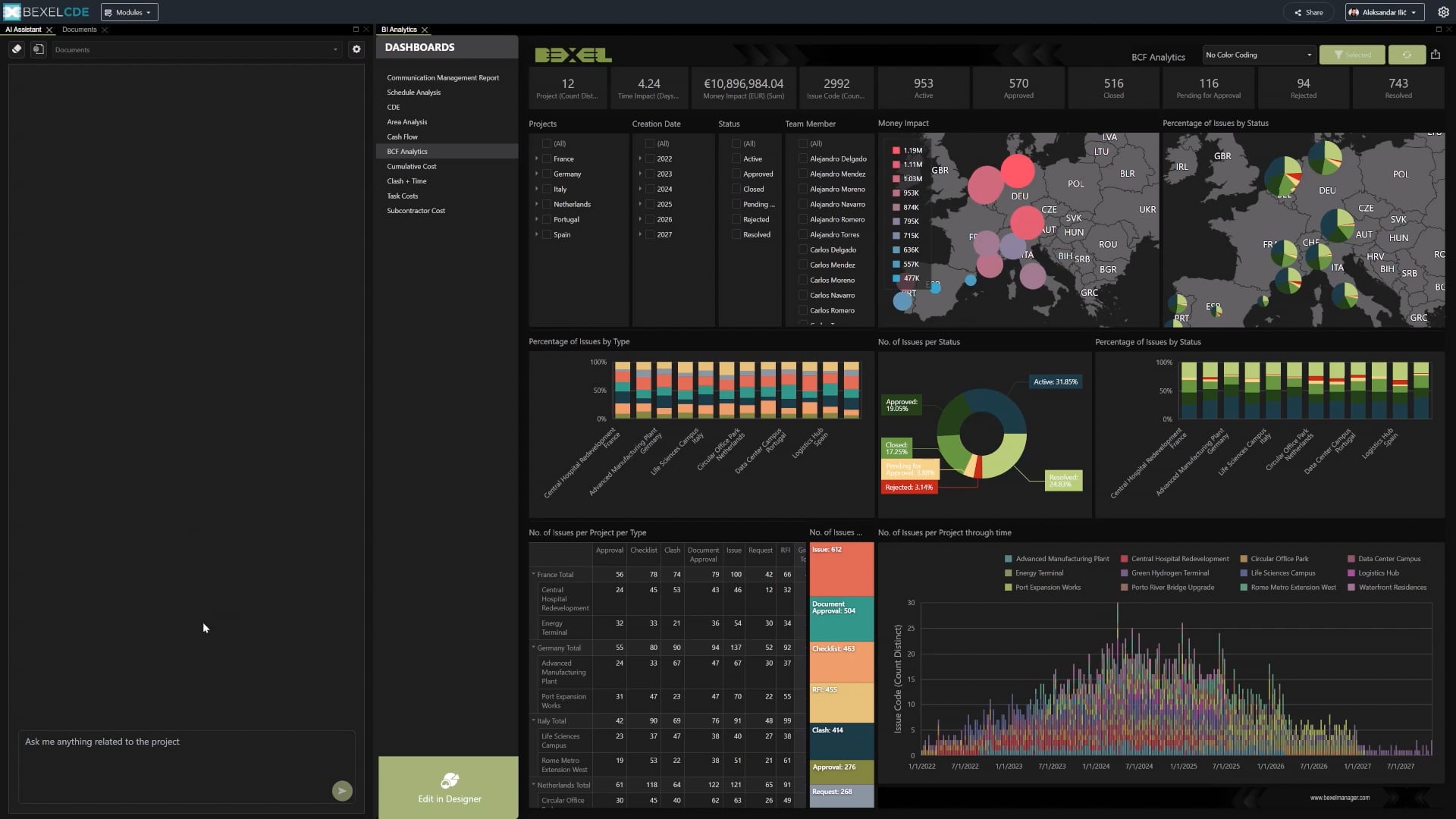The width and height of the screenshot is (1456, 819).
Task: Collapse the France Total table row
Action: coord(533,574)
